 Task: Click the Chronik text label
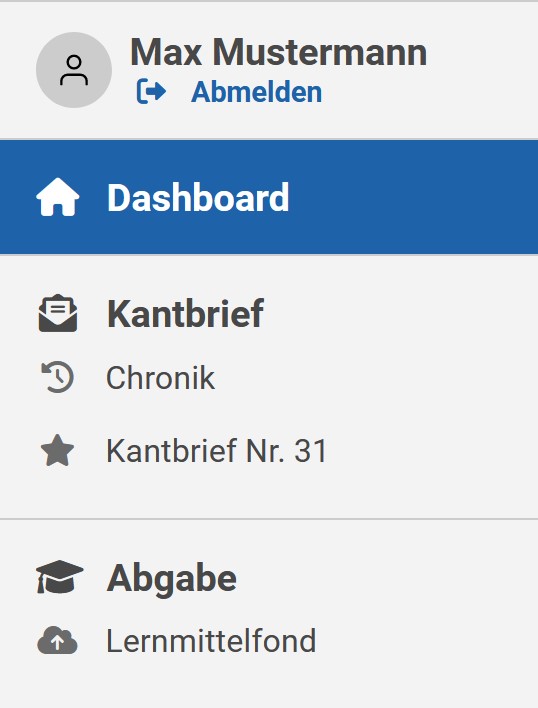pyautogui.click(x=160, y=377)
